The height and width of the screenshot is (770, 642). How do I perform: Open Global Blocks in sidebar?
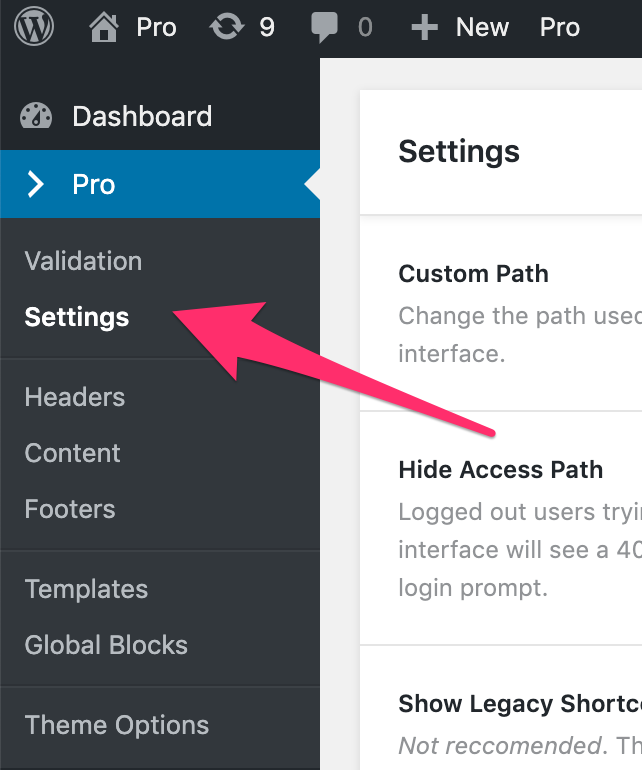point(106,645)
